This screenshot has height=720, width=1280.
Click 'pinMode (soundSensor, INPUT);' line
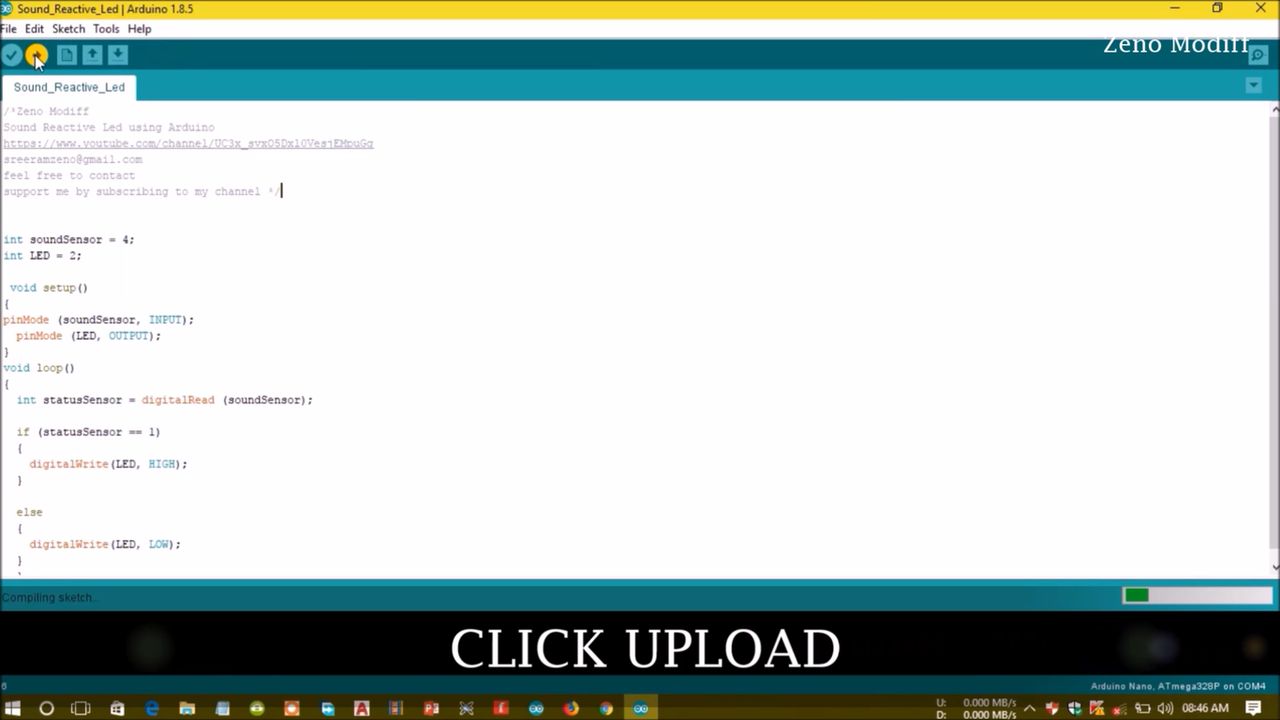point(98,320)
